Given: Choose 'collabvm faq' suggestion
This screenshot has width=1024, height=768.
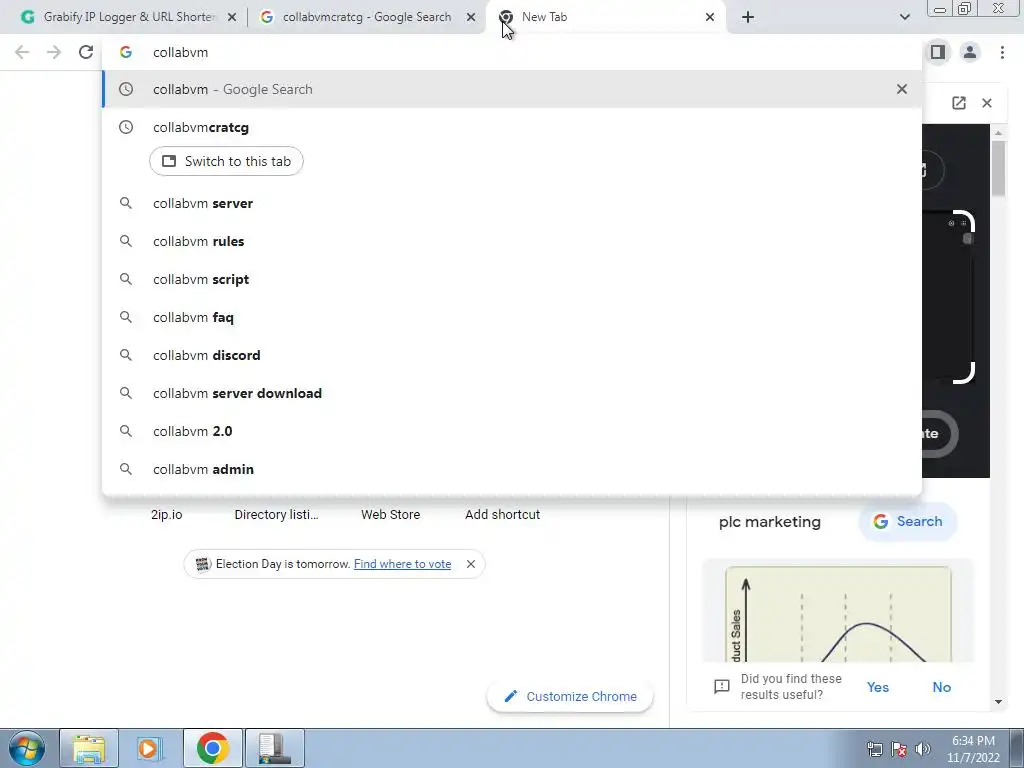Looking at the screenshot, I should point(511,317).
